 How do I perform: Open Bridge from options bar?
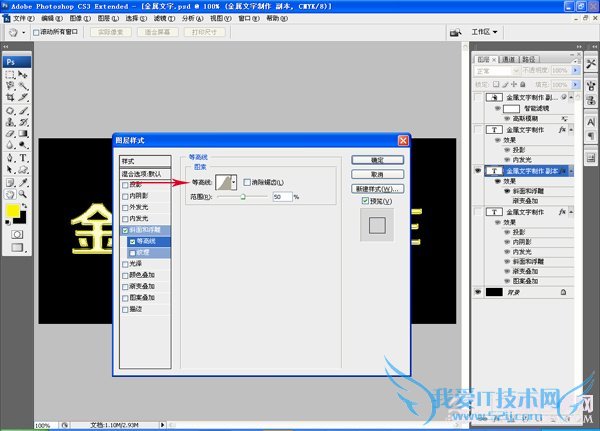tap(455, 32)
